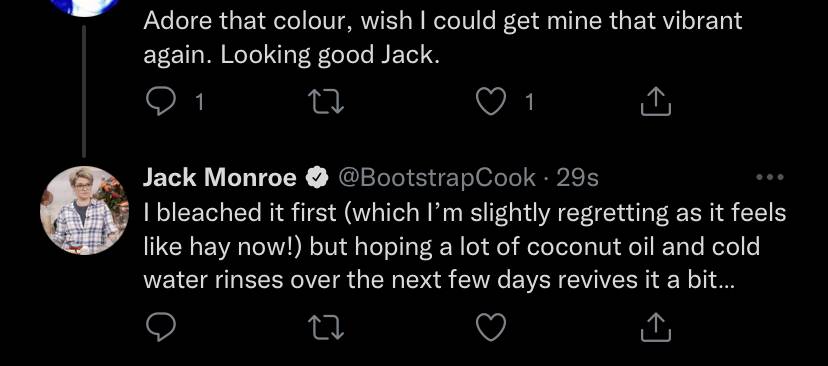
Task: Share Jack Monroe's tweet via upload icon
Action: tap(655, 326)
